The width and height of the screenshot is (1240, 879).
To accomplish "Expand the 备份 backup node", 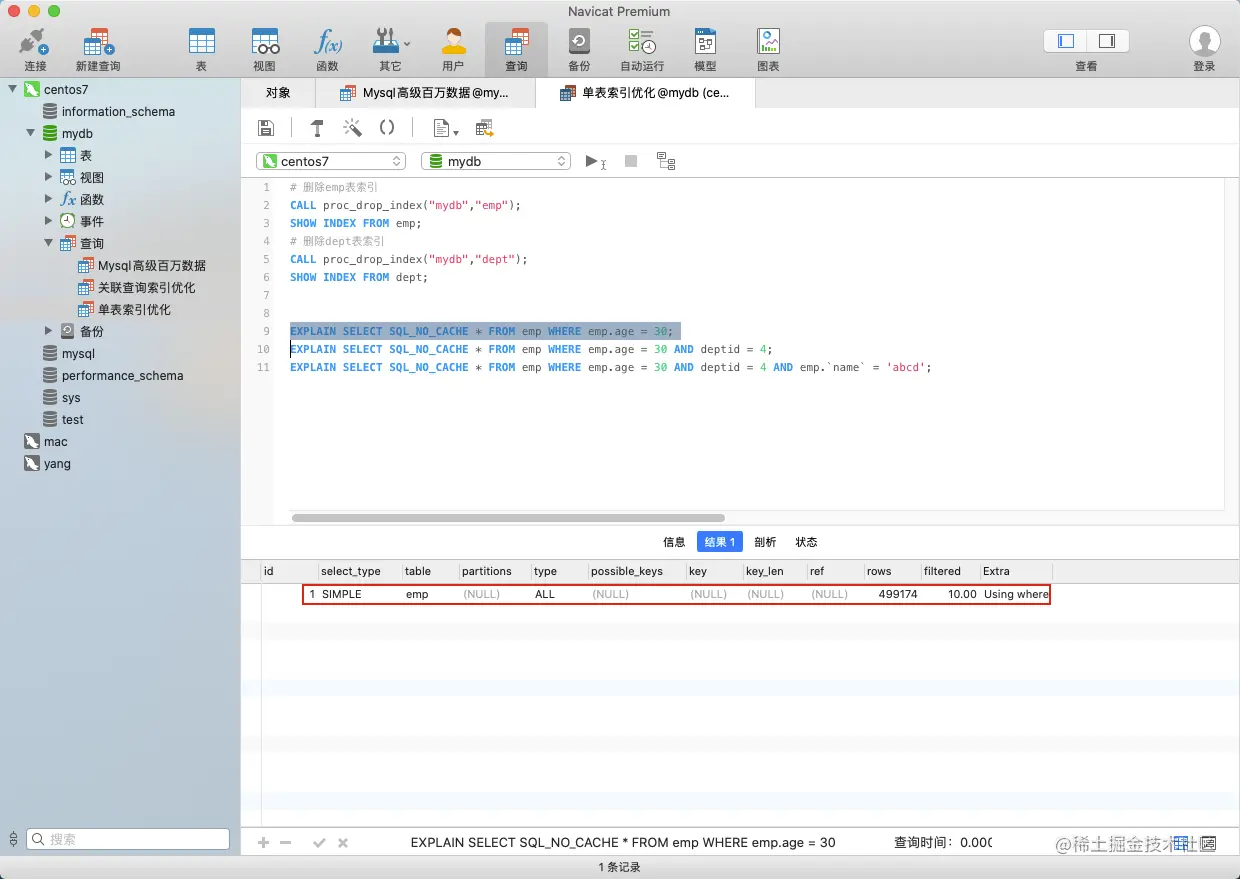I will 49,331.
